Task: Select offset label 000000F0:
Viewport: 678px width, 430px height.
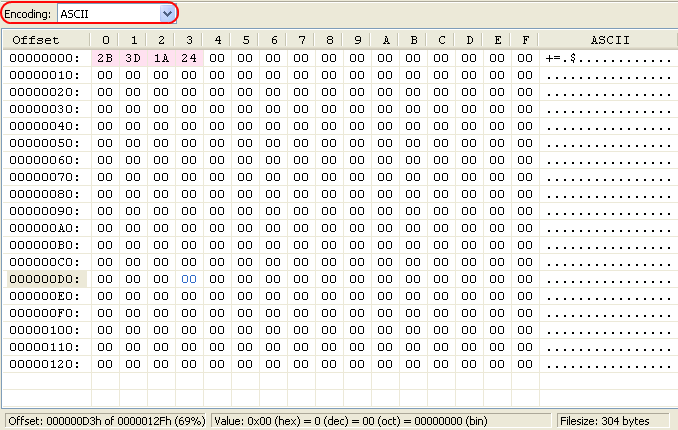Action: pyautogui.click(x=45, y=313)
